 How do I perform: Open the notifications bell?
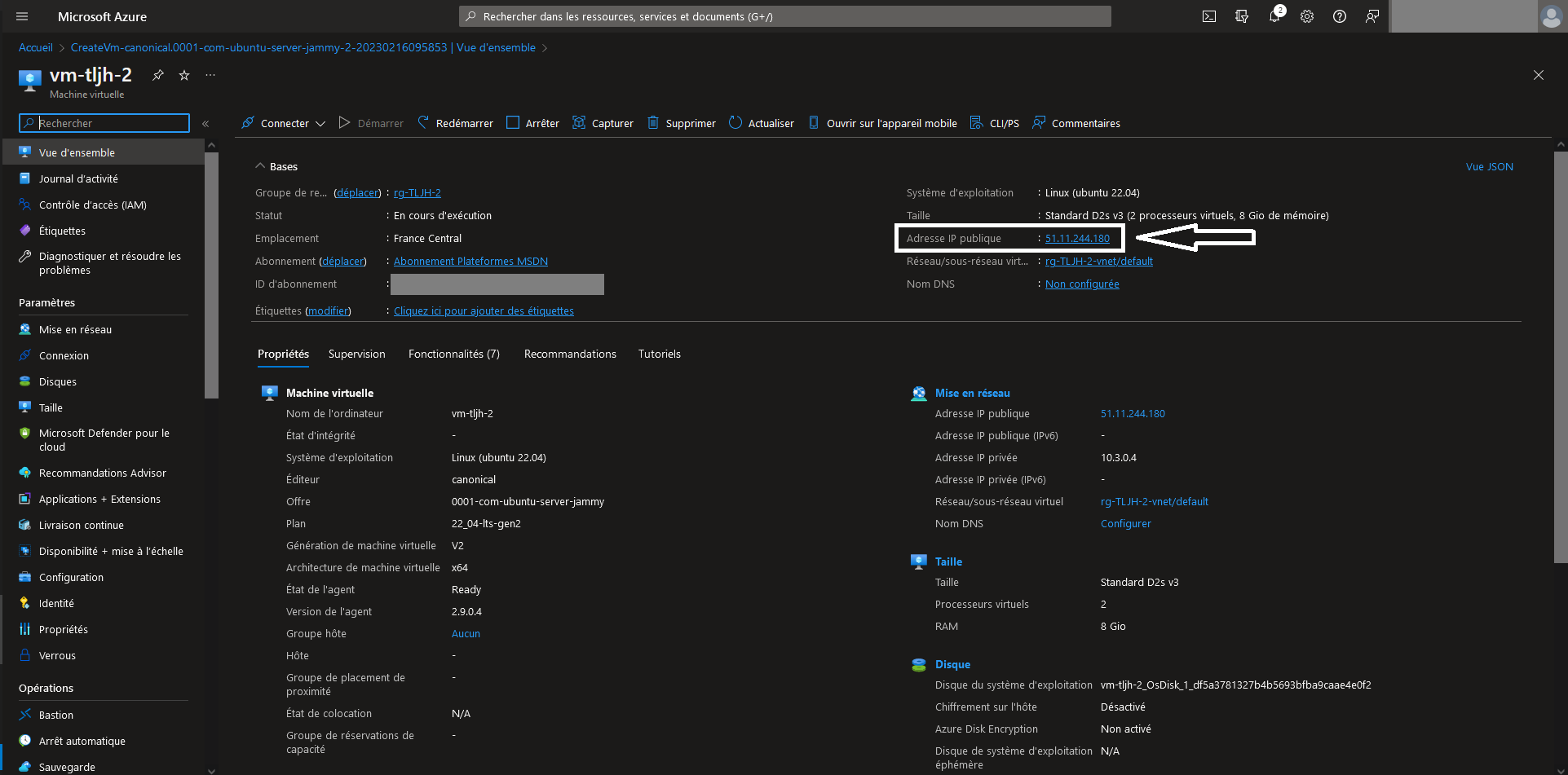[1274, 16]
